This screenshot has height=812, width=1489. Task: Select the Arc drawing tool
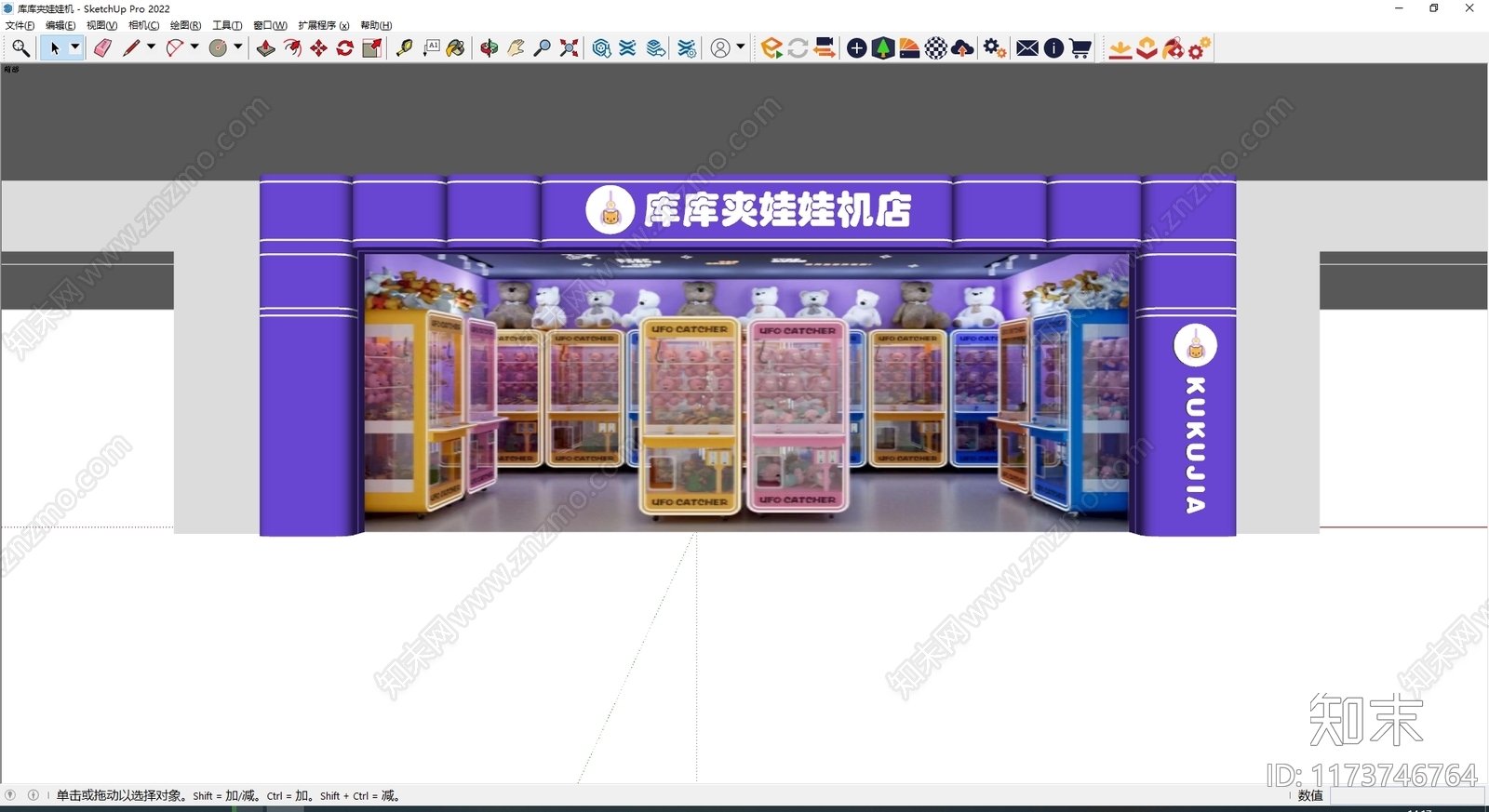(174, 48)
